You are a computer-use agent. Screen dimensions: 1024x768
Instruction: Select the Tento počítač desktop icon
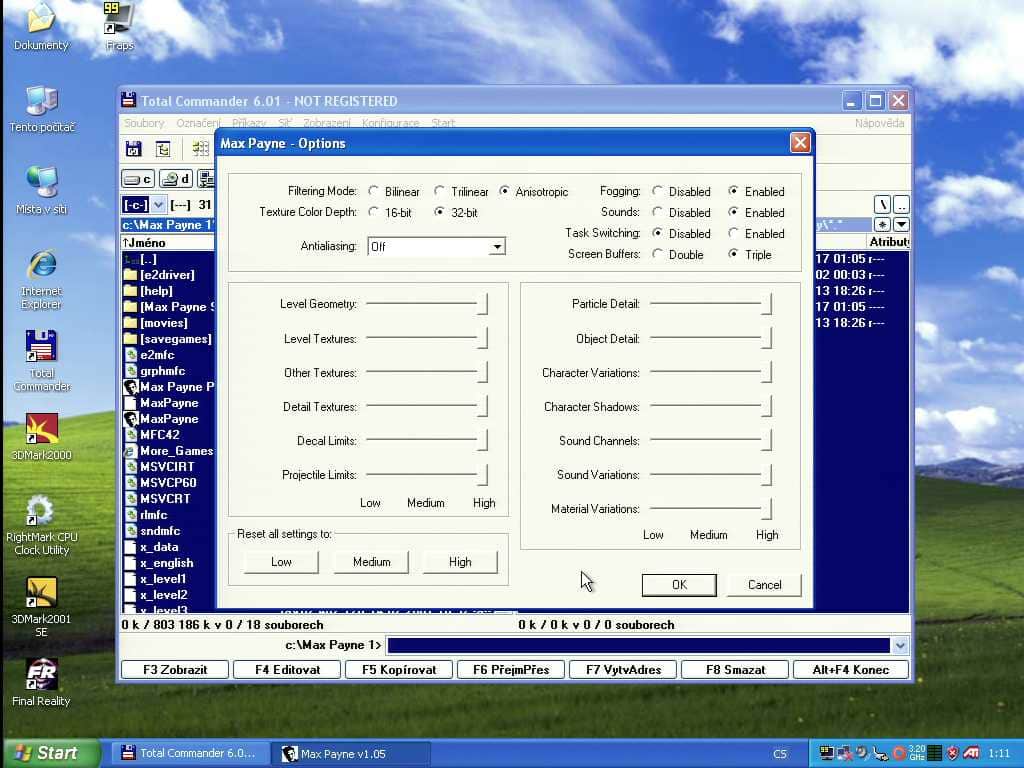click(42, 109)
